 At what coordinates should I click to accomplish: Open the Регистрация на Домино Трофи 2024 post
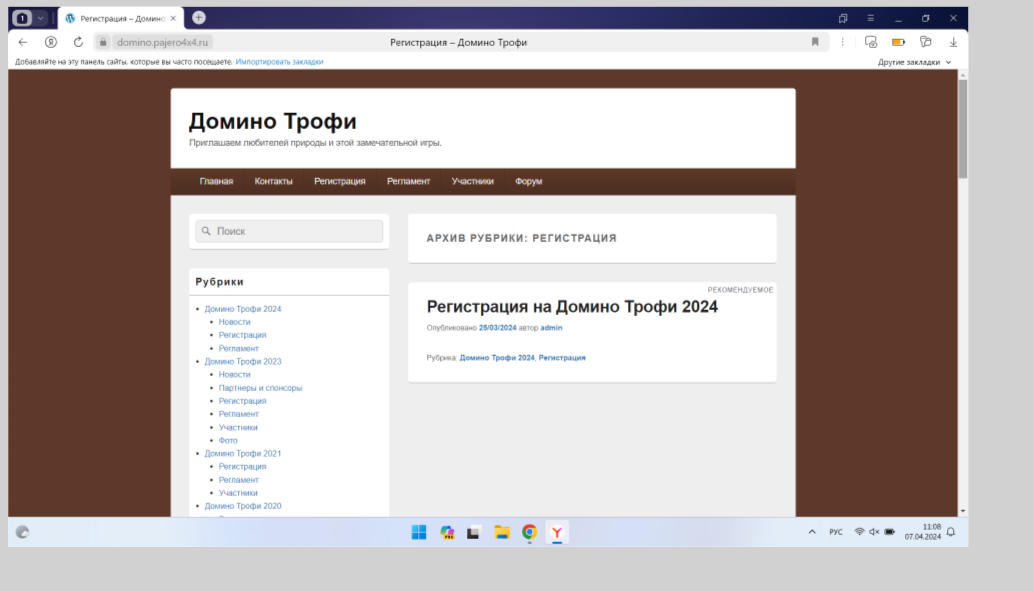click(x=572, y=307)
